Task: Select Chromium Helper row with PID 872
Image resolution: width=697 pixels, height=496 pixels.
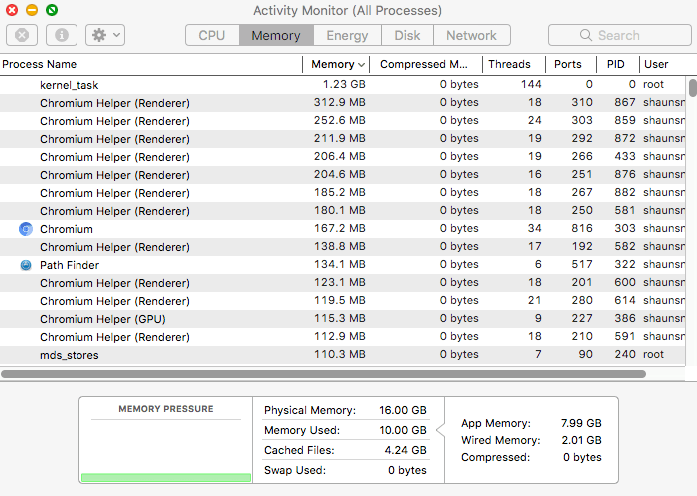Action: pyautogui.click(x=342, y=139)
